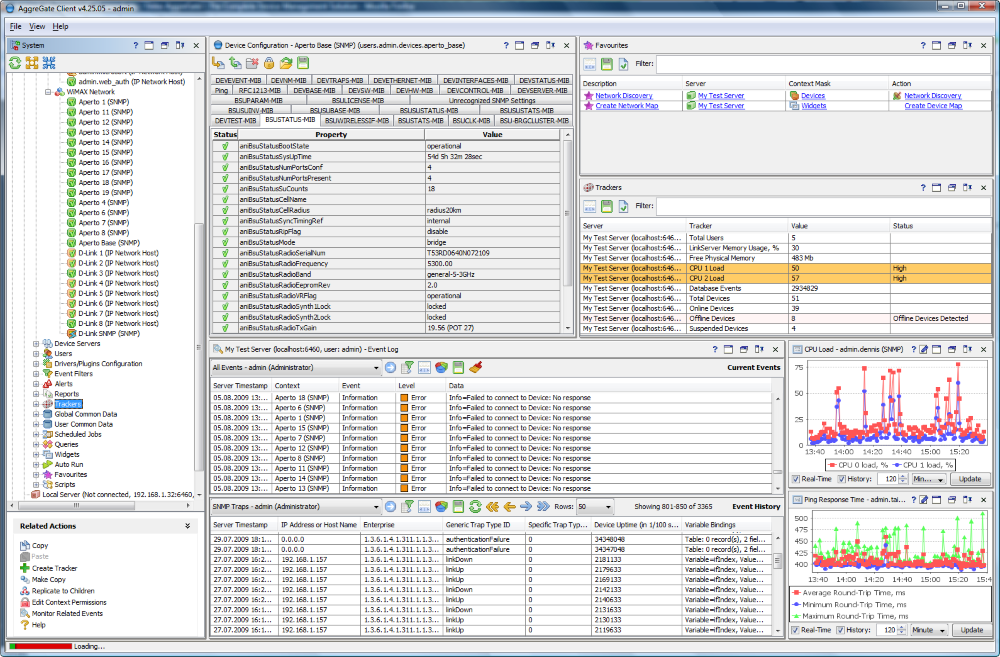The image size is (1000, 657).
Task: Open the File menu
Action: click(x=15, y=25)
